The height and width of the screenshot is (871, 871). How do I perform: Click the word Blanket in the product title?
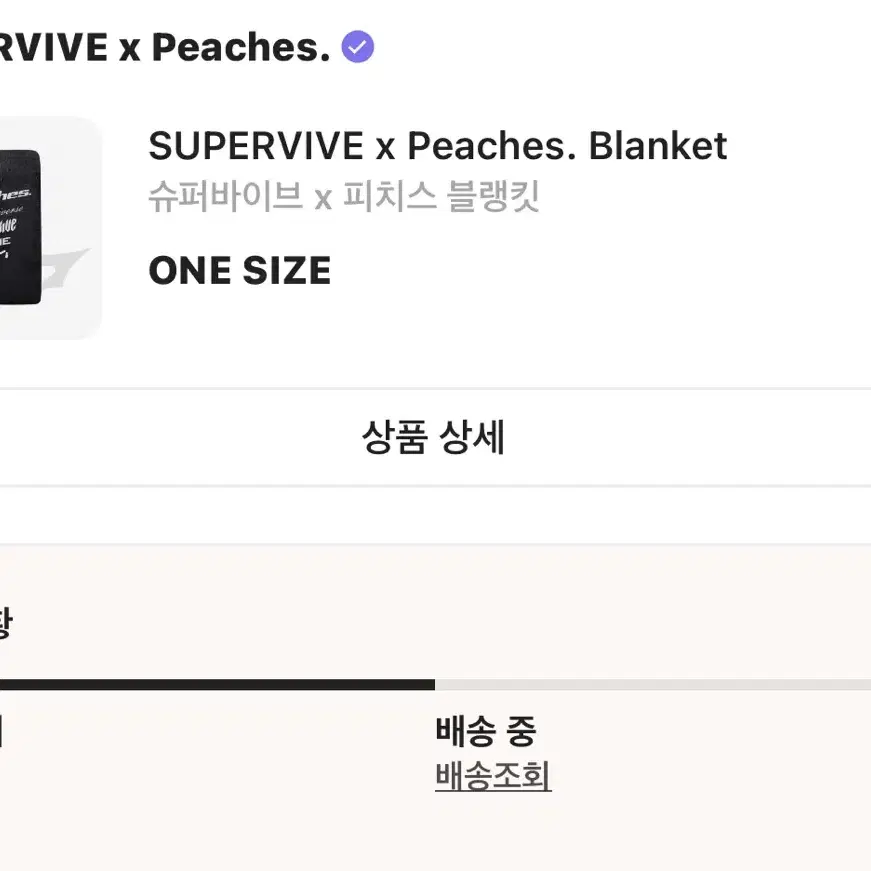(x=658, y=146)
